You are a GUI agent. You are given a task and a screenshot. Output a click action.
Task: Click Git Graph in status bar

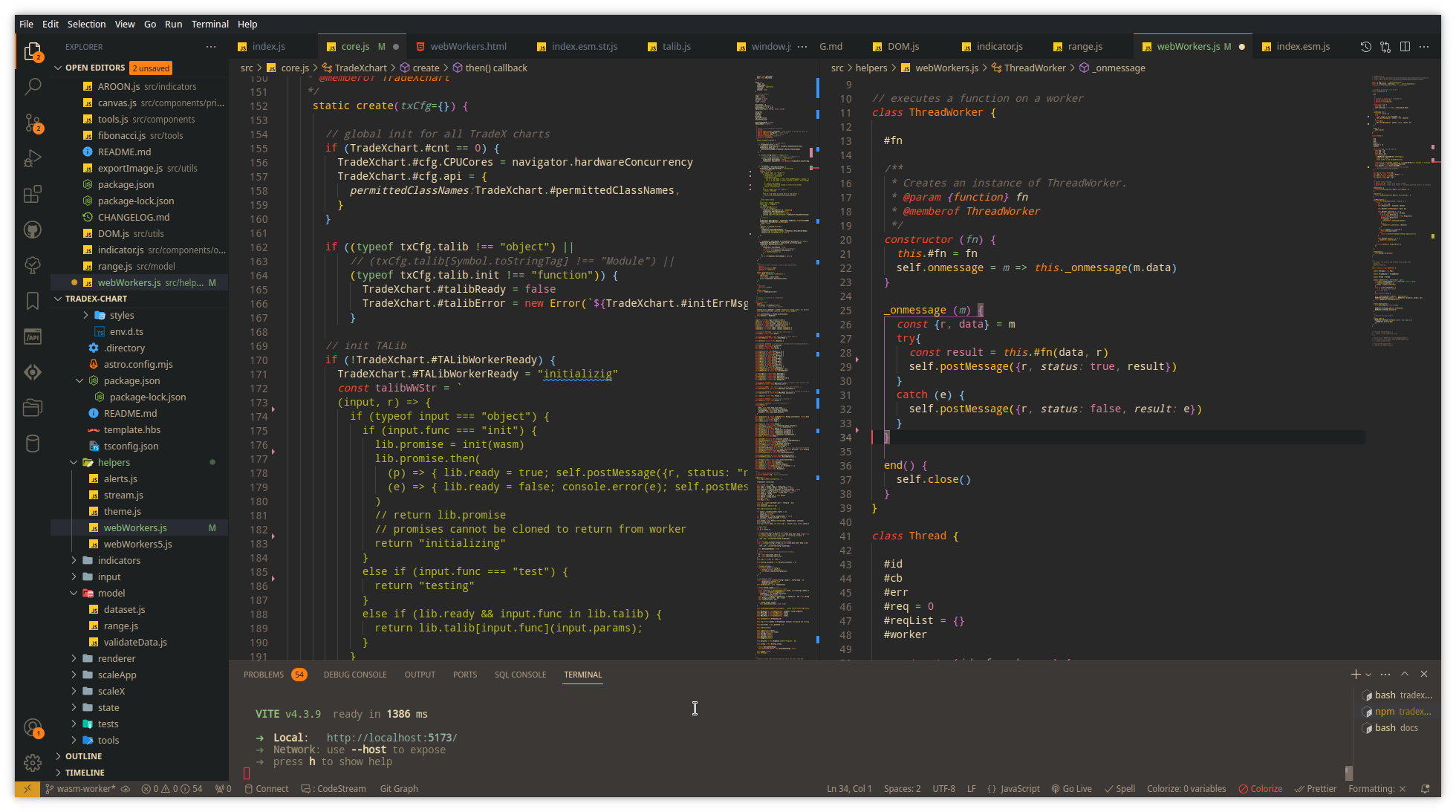click(399, 789)
